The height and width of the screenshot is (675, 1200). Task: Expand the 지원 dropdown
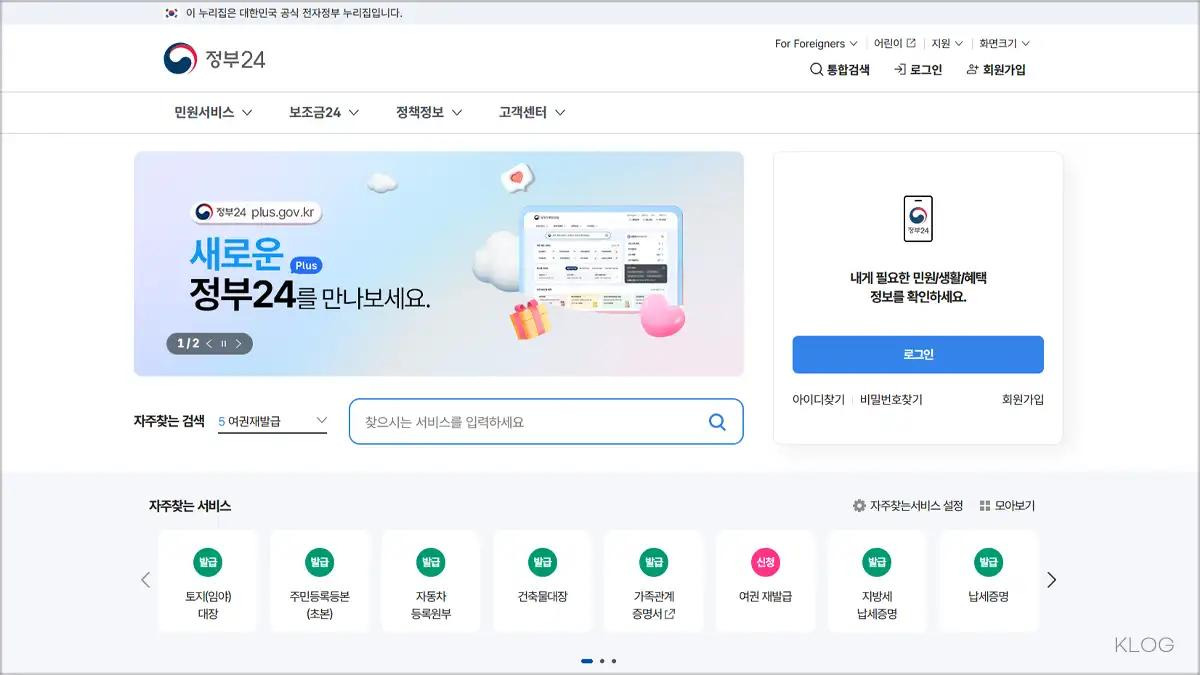947,43
